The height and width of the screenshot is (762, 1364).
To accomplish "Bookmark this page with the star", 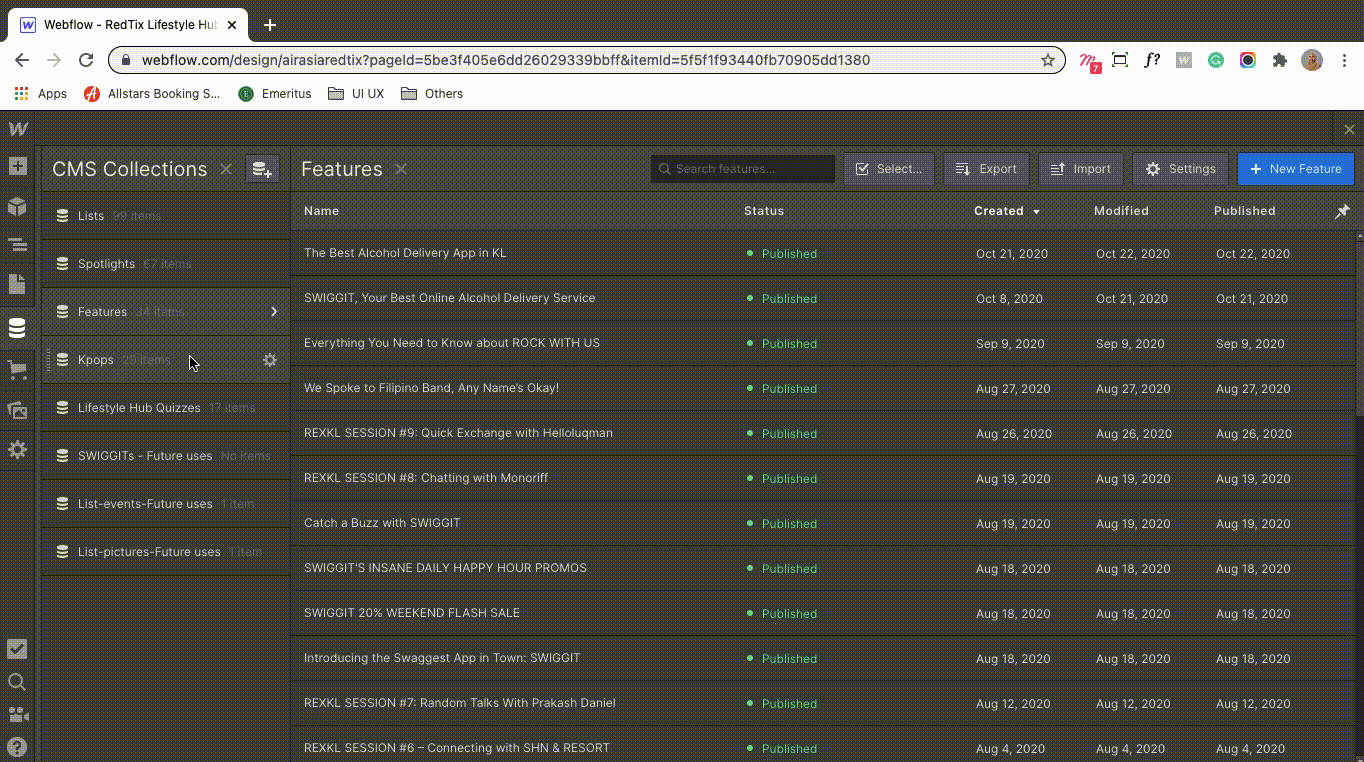I will [x=1048, y=60].
